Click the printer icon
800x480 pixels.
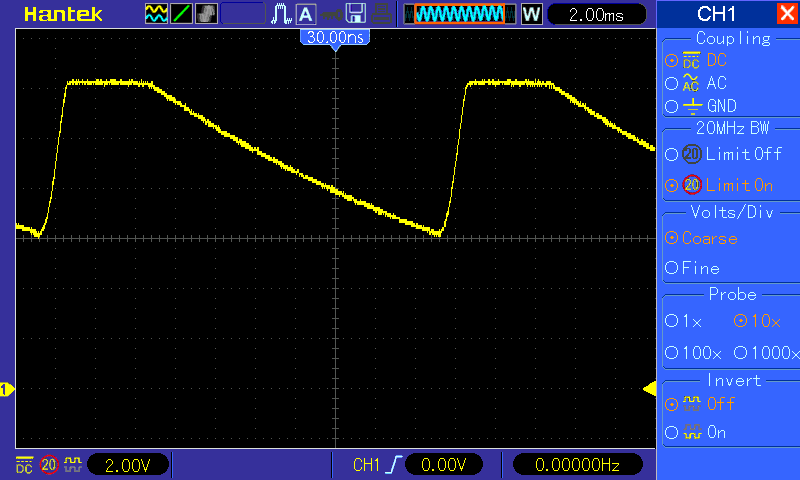click(381, 14)
